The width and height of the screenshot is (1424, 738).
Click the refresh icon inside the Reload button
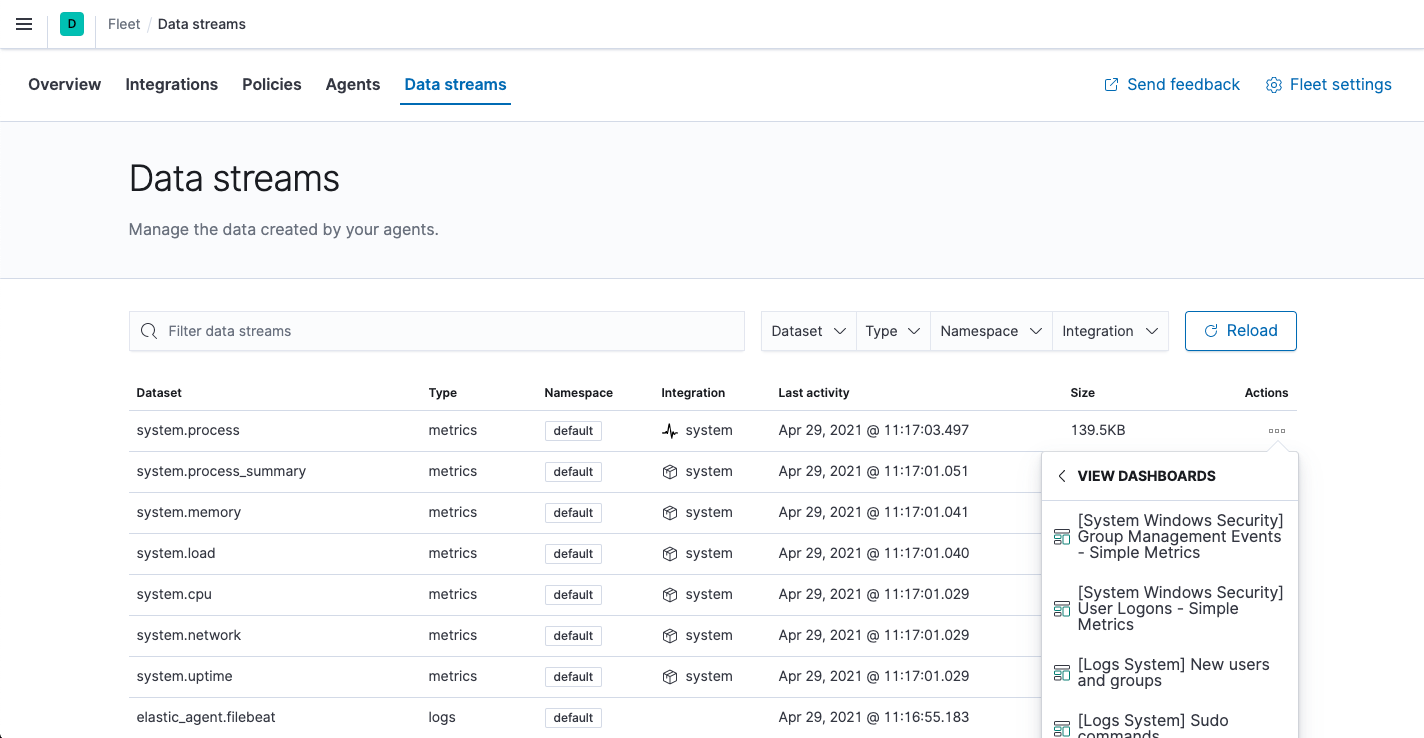tap(1211, 330)
